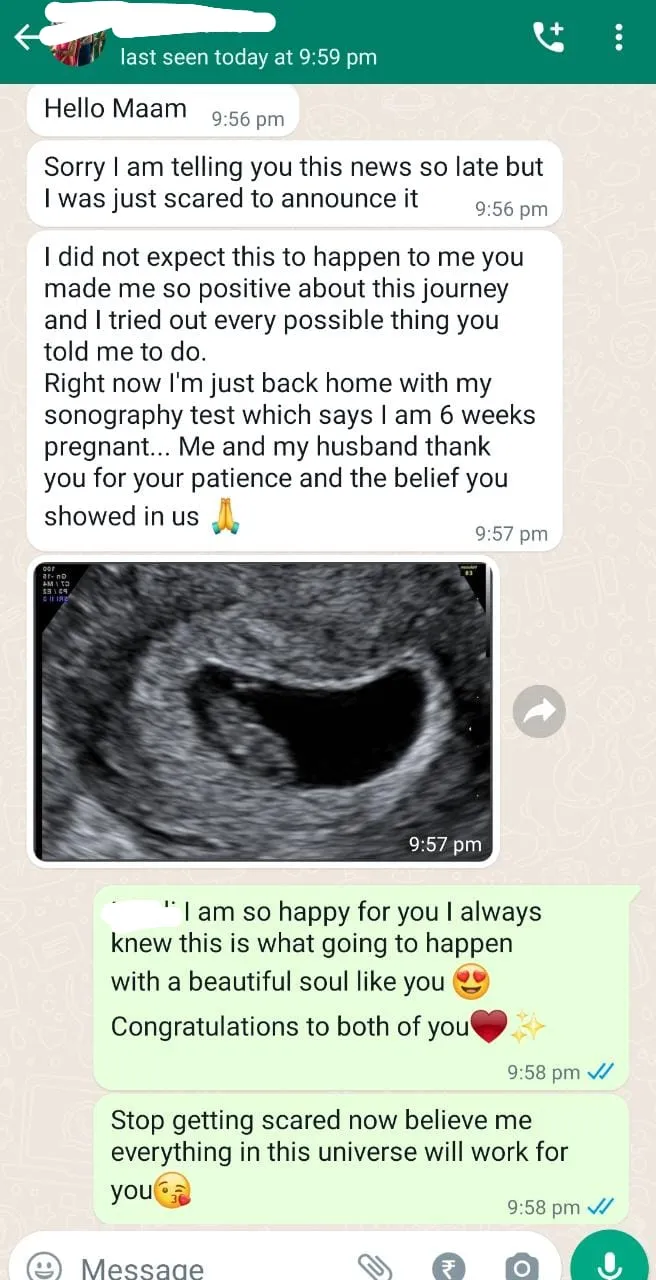
Task: Tap the rupee payment icon
Action: [449, 1267]
